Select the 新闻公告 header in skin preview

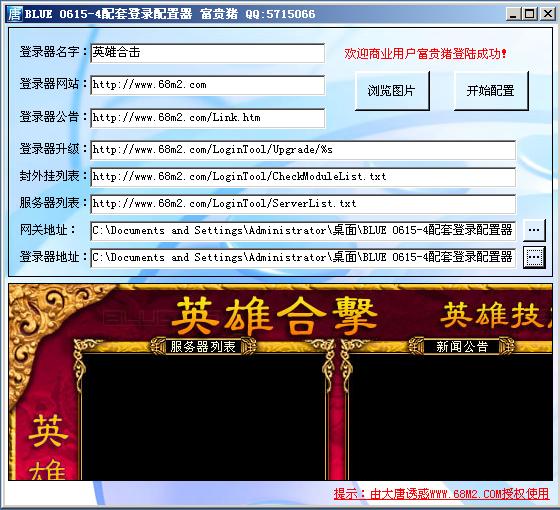tap(461, 346)
